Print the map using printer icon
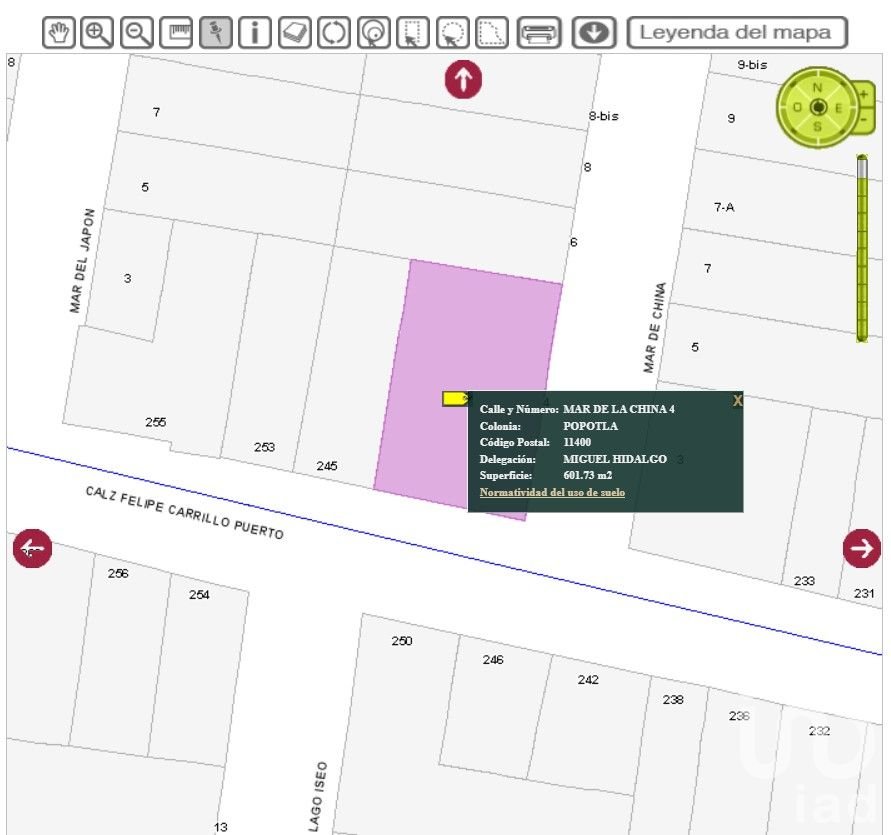Viewport: 891px width, 835px height. [540, 33]
